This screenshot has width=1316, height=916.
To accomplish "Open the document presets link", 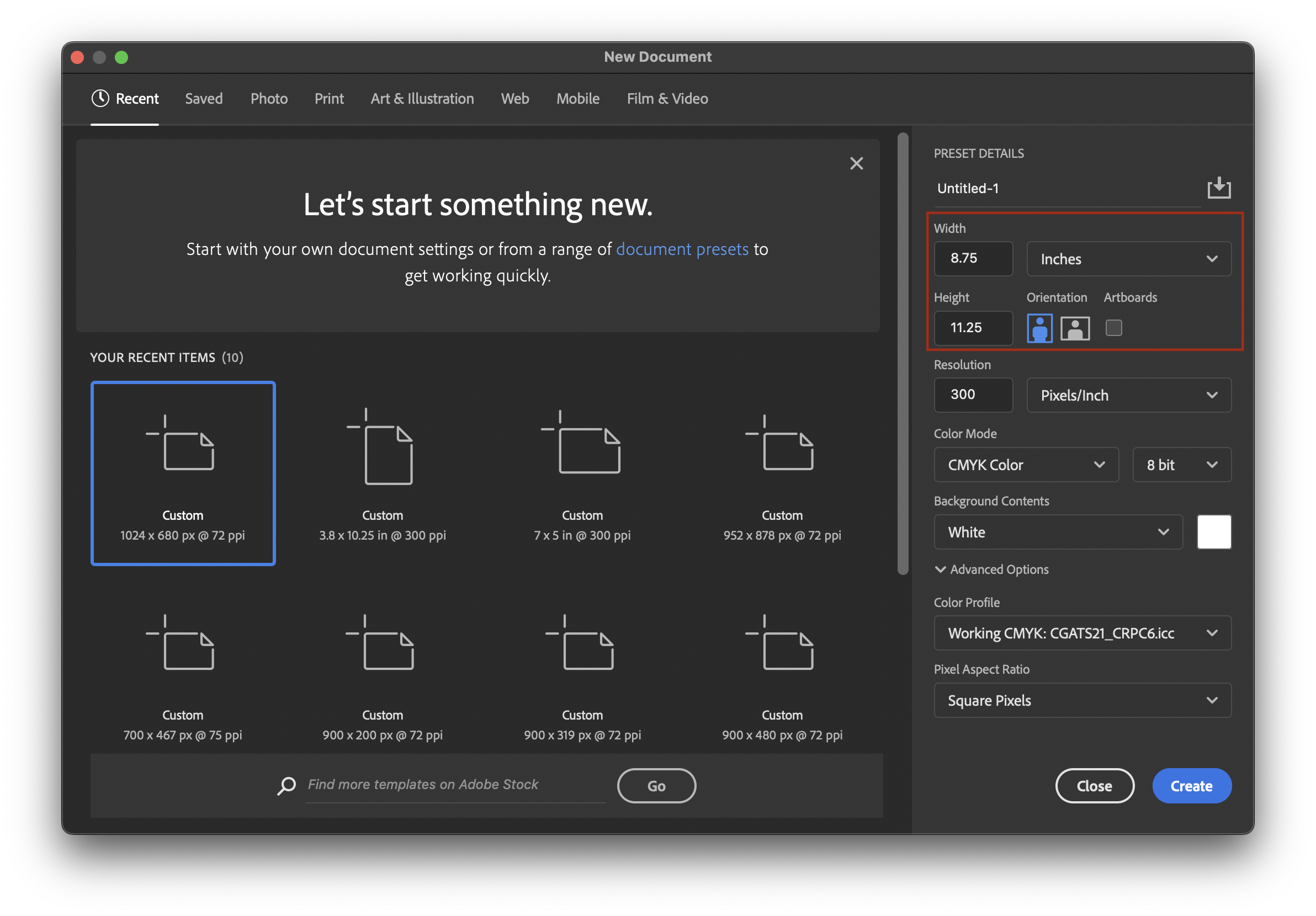I will click(x=682, y=249).
